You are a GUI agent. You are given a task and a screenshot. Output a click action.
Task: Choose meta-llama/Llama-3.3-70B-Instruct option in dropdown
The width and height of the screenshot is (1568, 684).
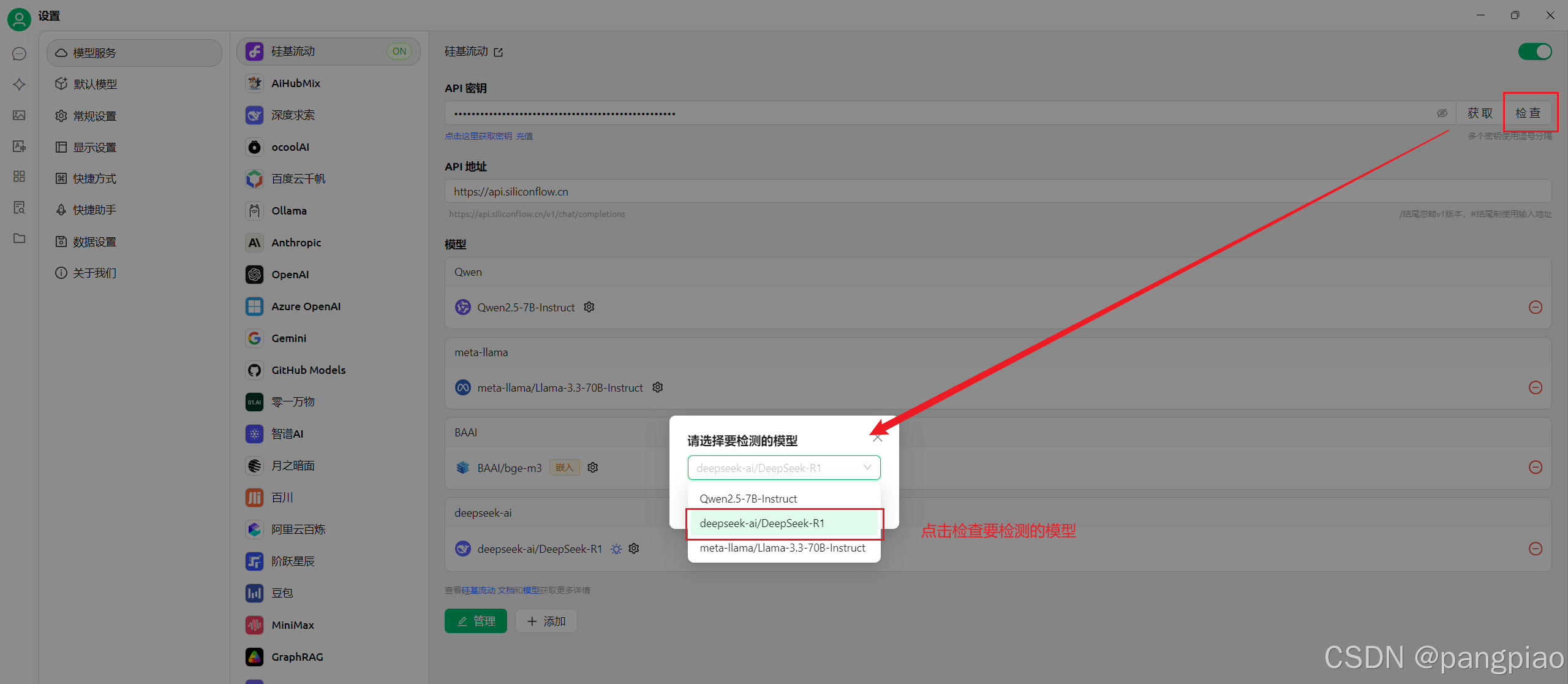click(783, 548)
